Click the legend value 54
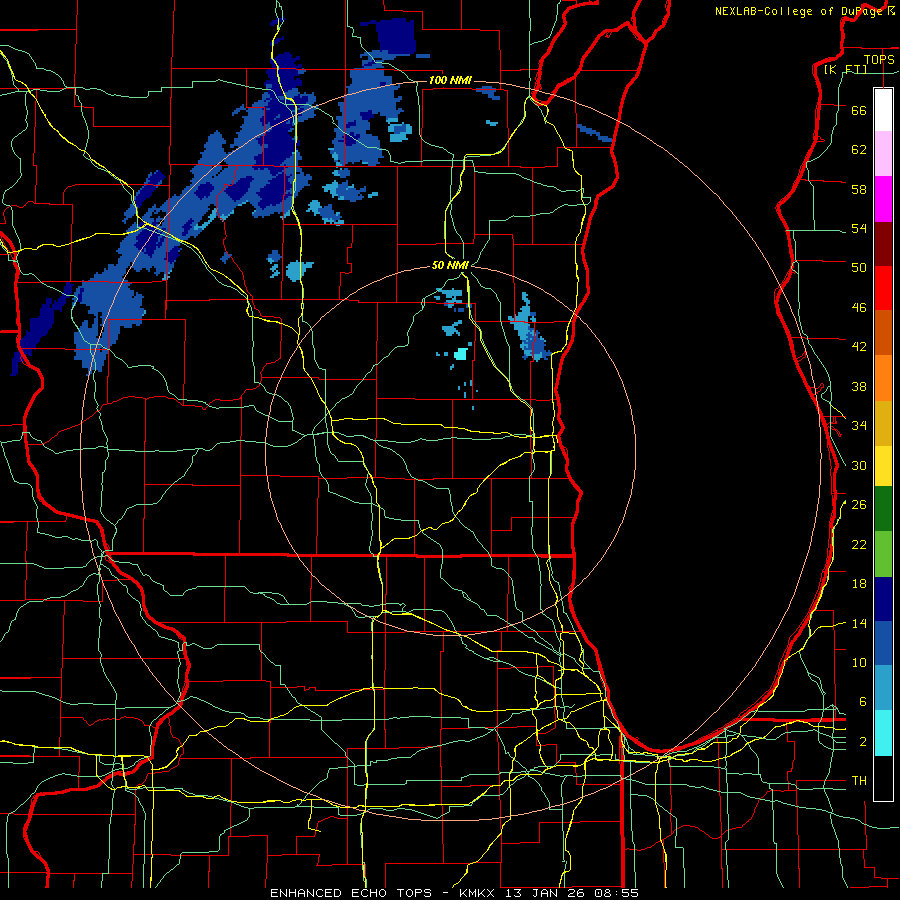900x900 pixels. (859, 228)
